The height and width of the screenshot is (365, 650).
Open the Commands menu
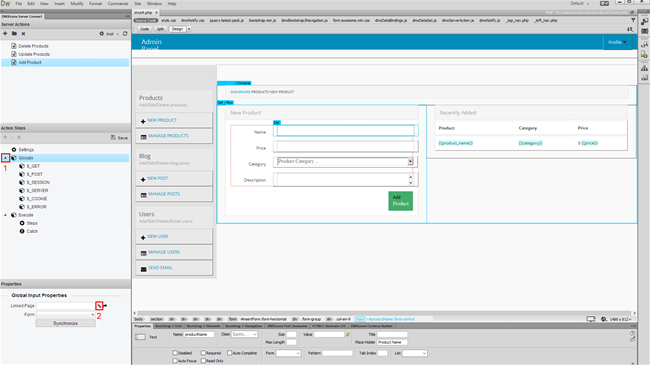click(118, 4)
